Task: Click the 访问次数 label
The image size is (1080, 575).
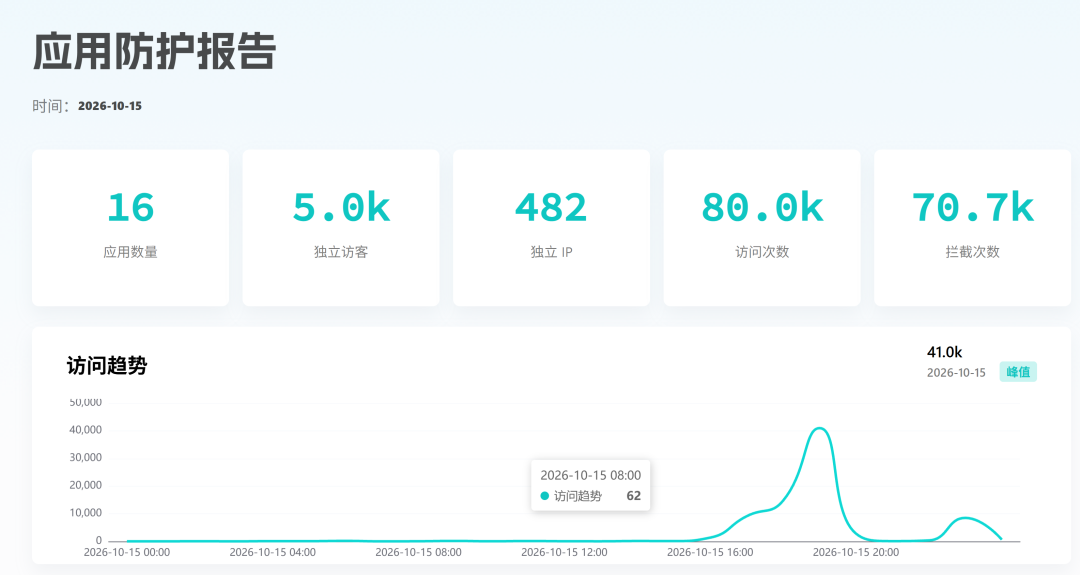Action: [762, 252]
